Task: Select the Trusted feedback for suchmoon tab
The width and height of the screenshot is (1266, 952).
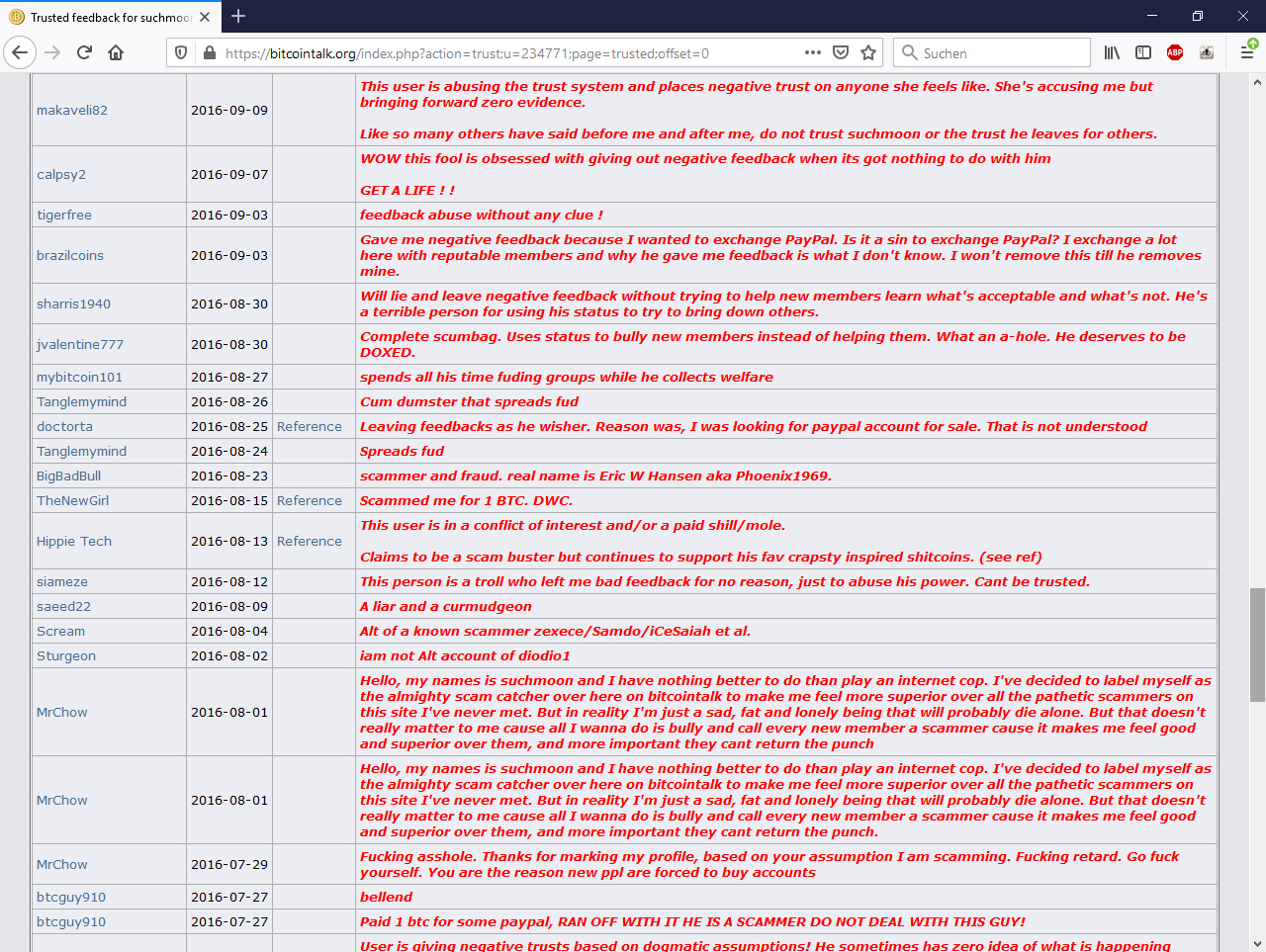Action: 110,17
